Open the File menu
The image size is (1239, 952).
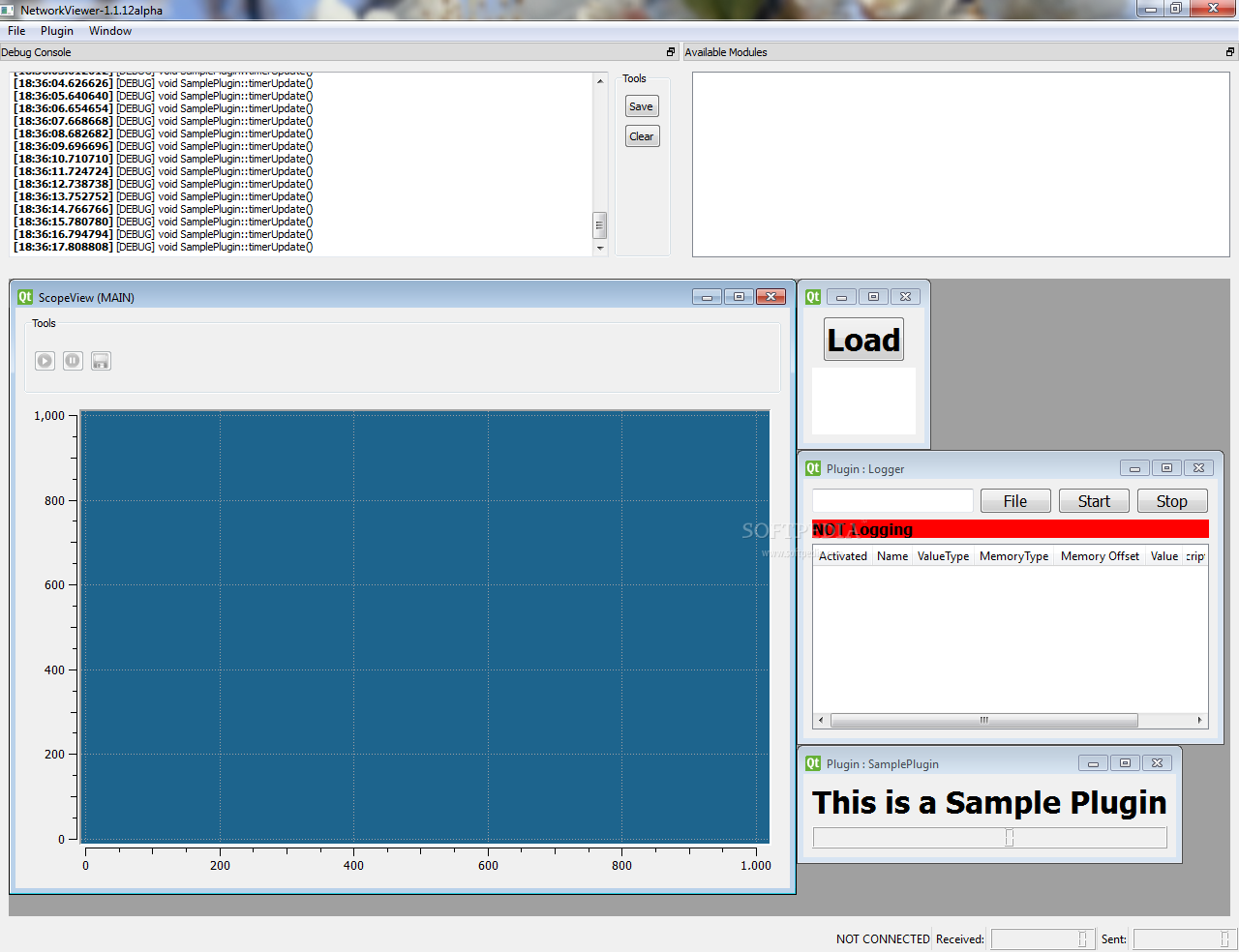click(x=16, y=31)
